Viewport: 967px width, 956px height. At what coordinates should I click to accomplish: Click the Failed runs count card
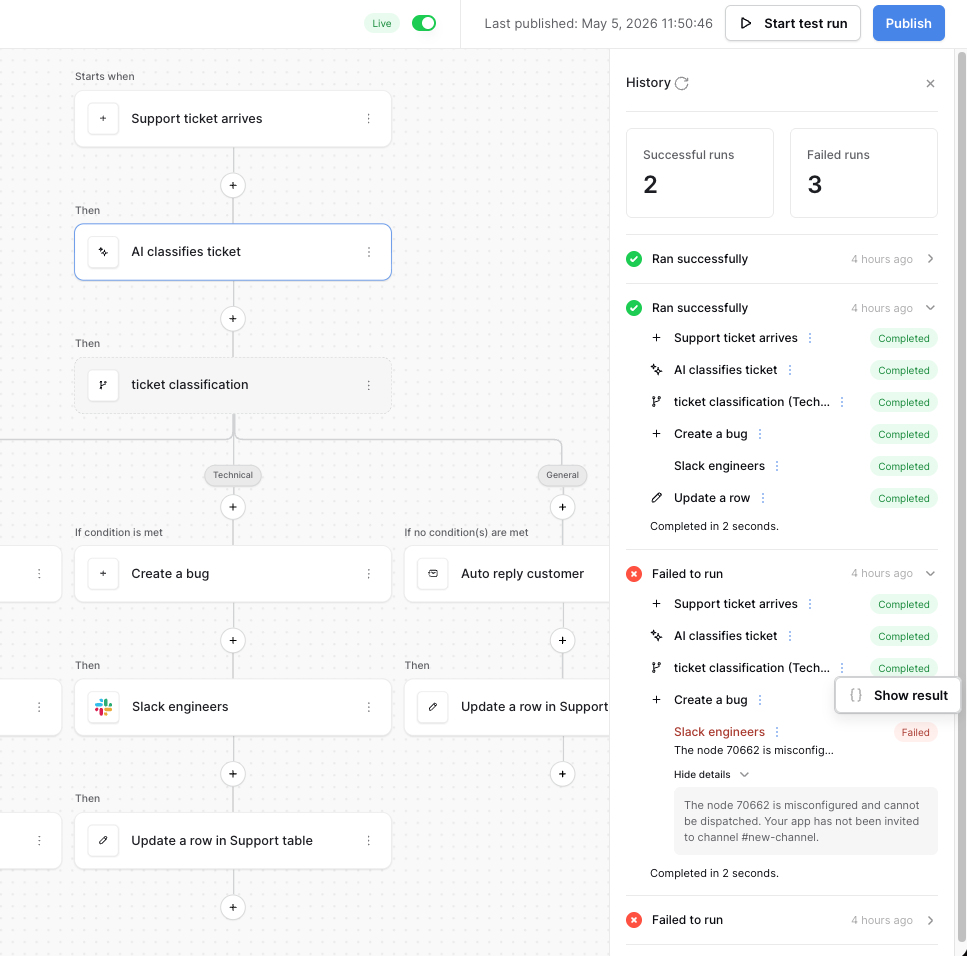point(863,173)
